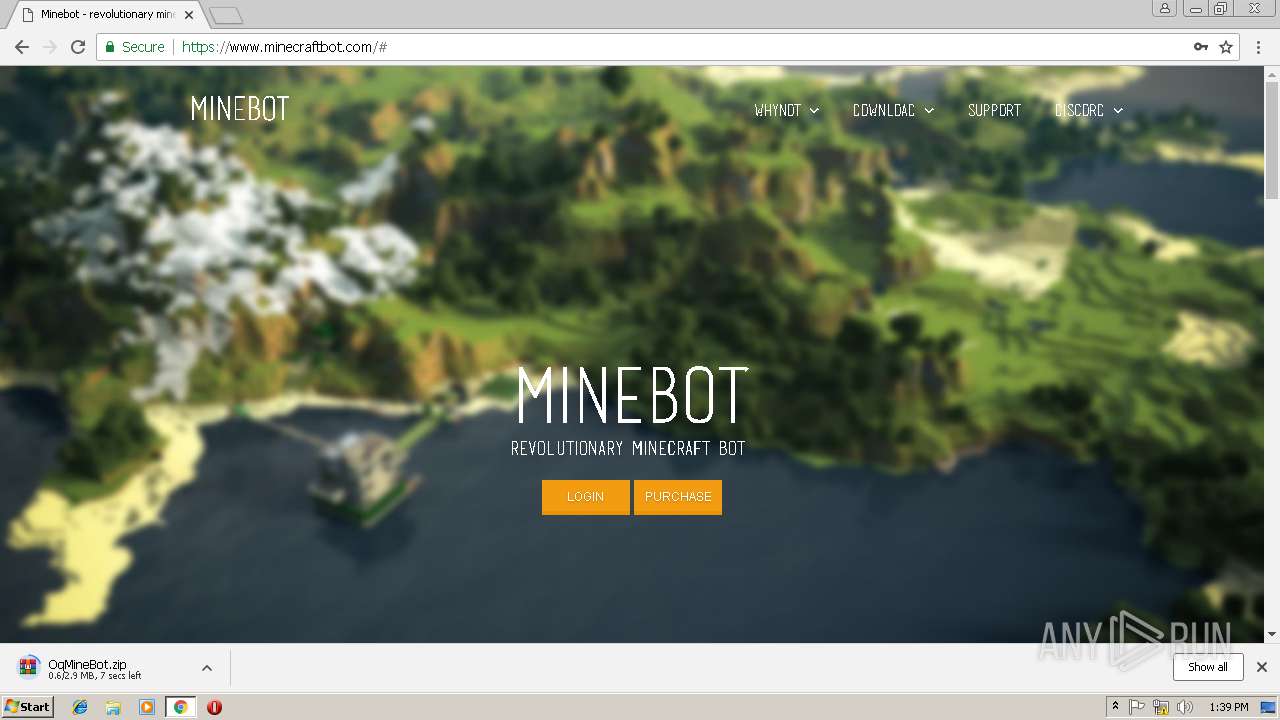1280x720 pixels.
Task: Click the OqMineBot.zip archive file icon
Action: click(29, 667)
